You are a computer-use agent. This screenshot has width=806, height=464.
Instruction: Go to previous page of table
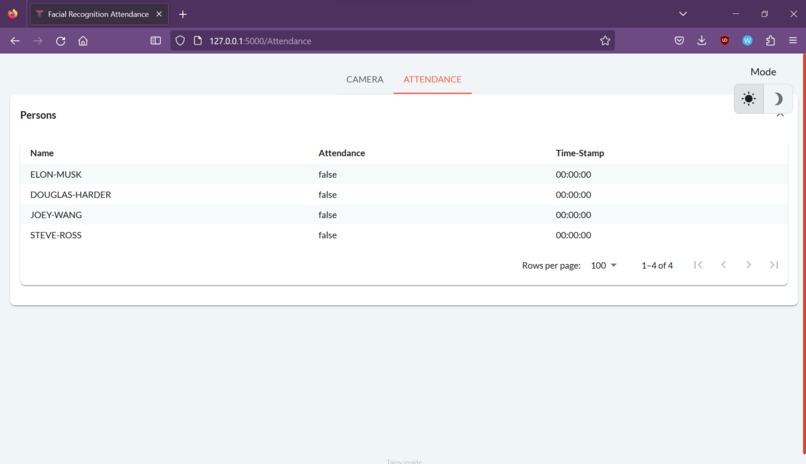pos(723,265)
